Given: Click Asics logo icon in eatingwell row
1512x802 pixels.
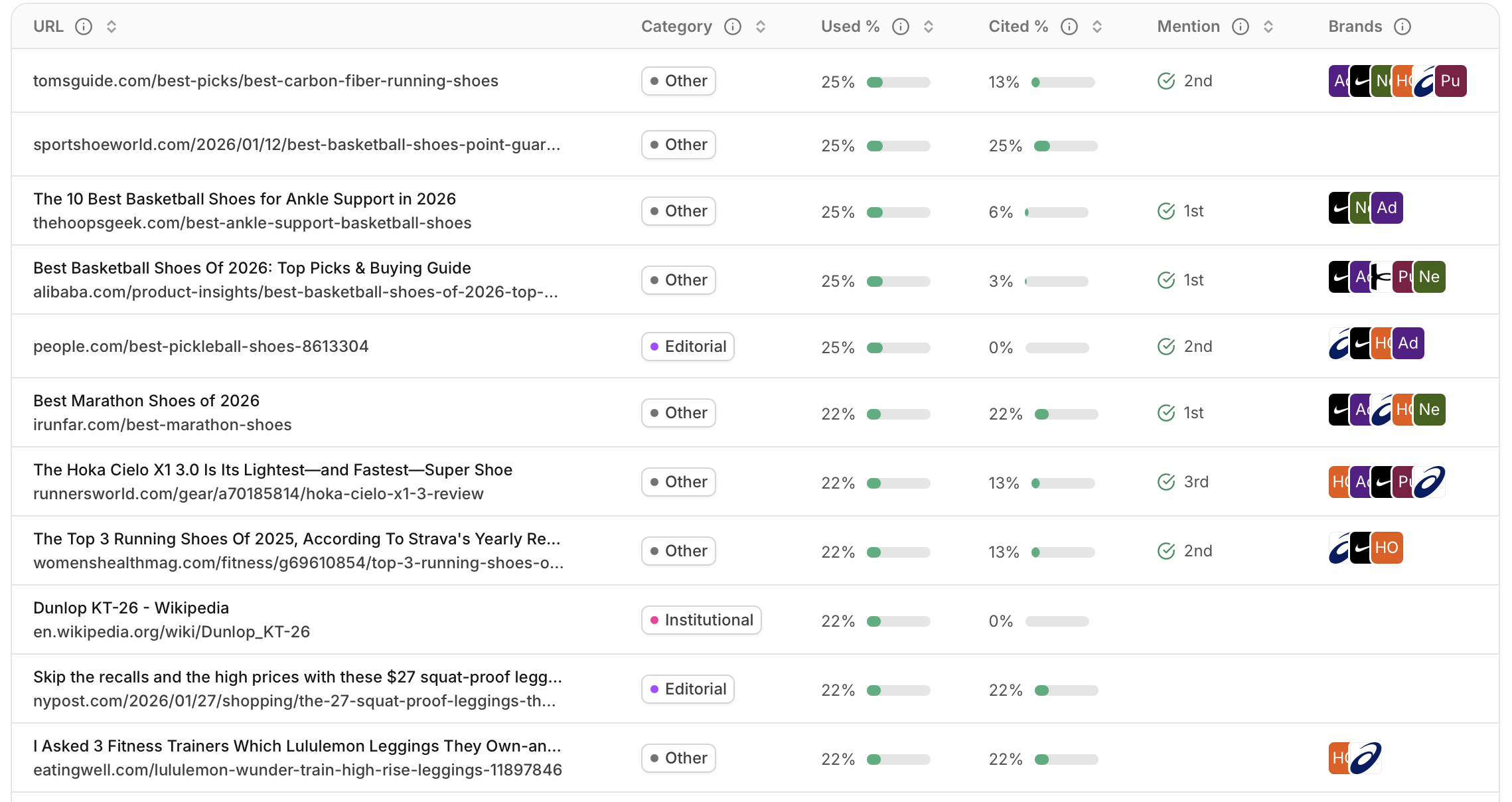Looking at the screenshot, I should (1366, 758).
